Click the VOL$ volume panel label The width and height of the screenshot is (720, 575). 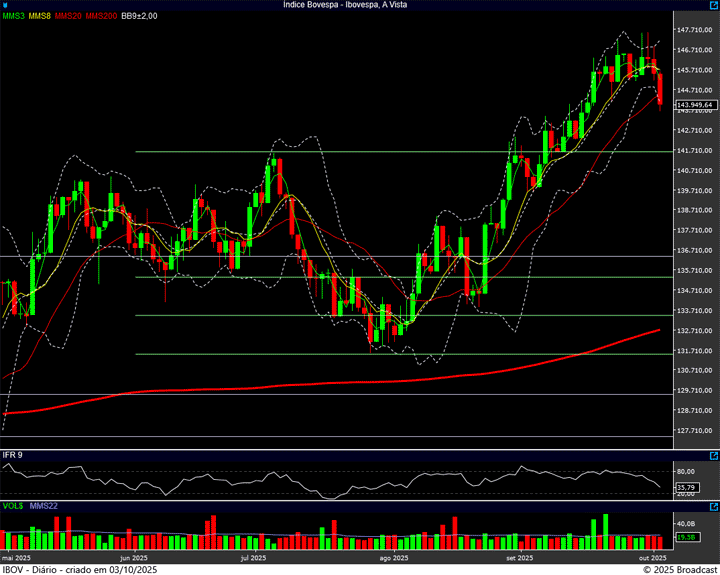(x=14, y=506)
